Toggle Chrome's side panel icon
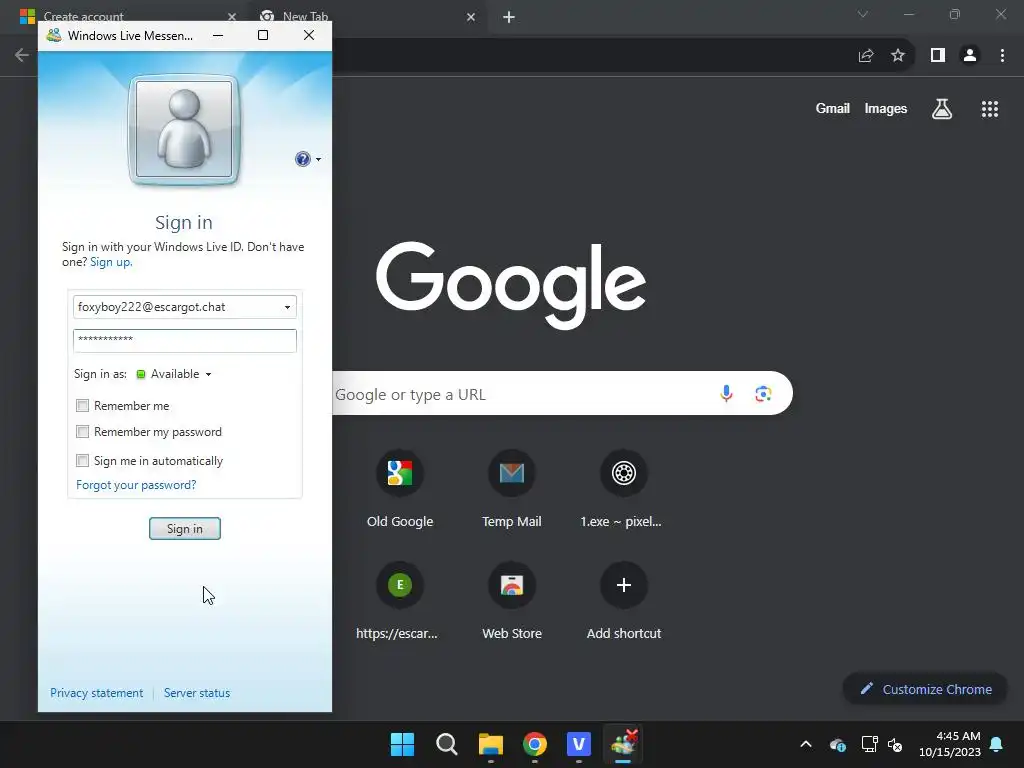The width and height of the screenshot is (1024, 768). (938, 56)
